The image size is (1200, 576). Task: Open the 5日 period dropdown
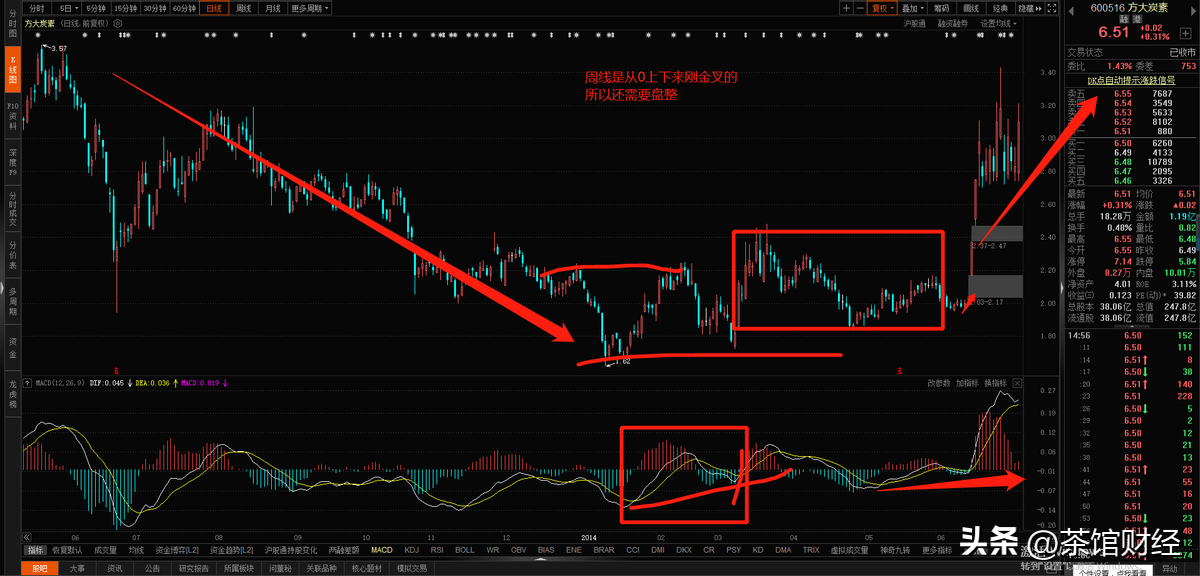point(69,8)
